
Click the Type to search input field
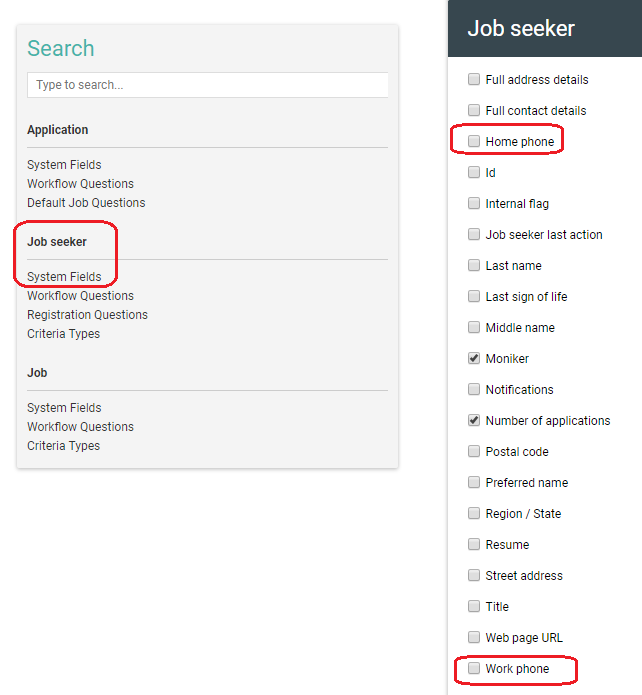(207, 85)
